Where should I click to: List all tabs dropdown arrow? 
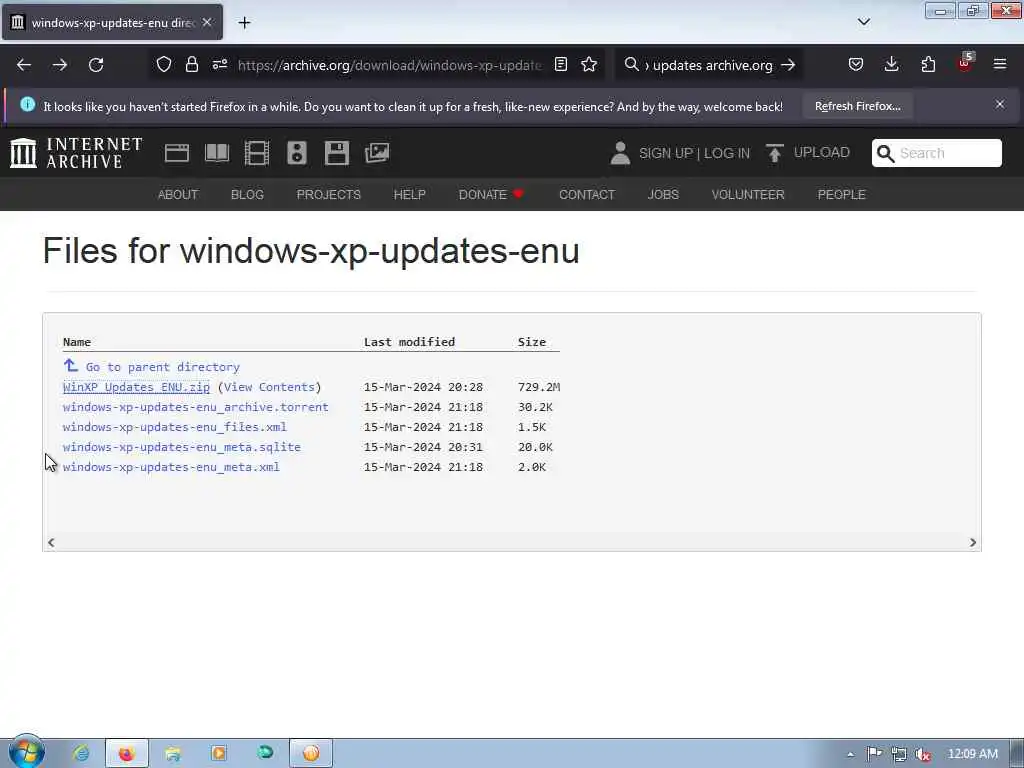(x=863, y=22)
